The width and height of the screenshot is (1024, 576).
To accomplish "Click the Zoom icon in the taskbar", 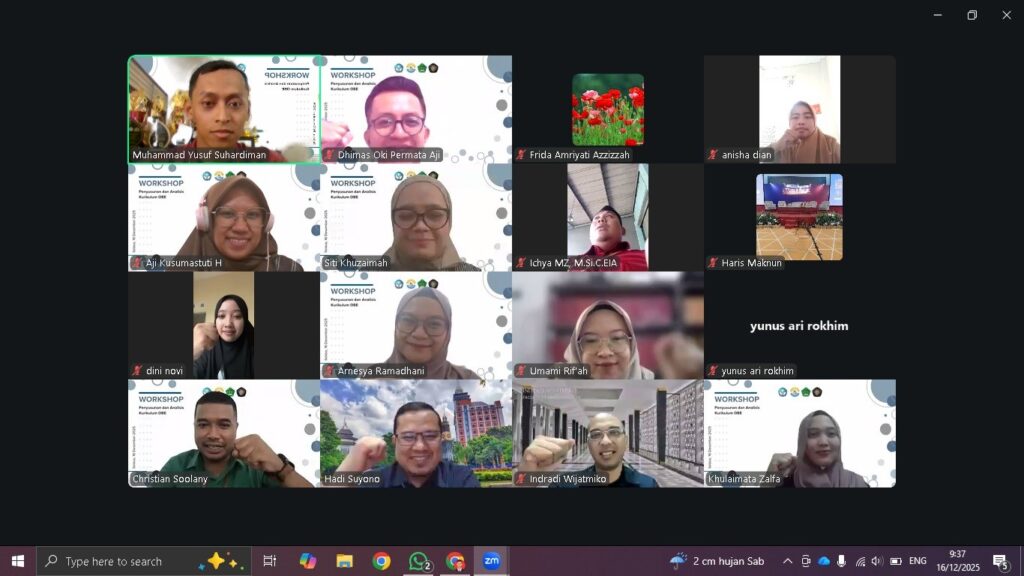I will (492, 561).
